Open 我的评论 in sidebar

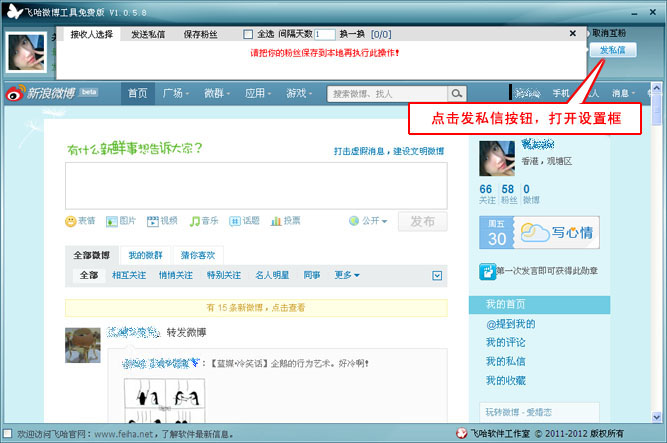point(506,343)
